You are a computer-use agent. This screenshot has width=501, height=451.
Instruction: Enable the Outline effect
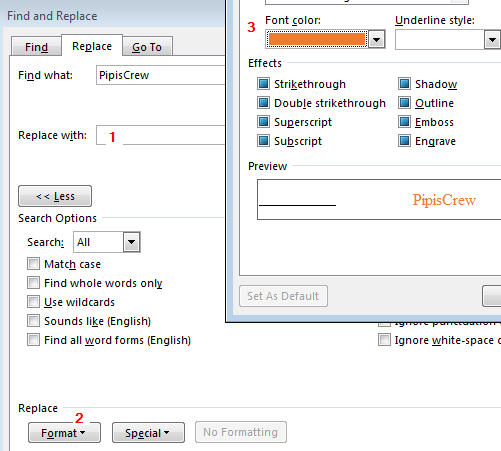tap(404, 103)
